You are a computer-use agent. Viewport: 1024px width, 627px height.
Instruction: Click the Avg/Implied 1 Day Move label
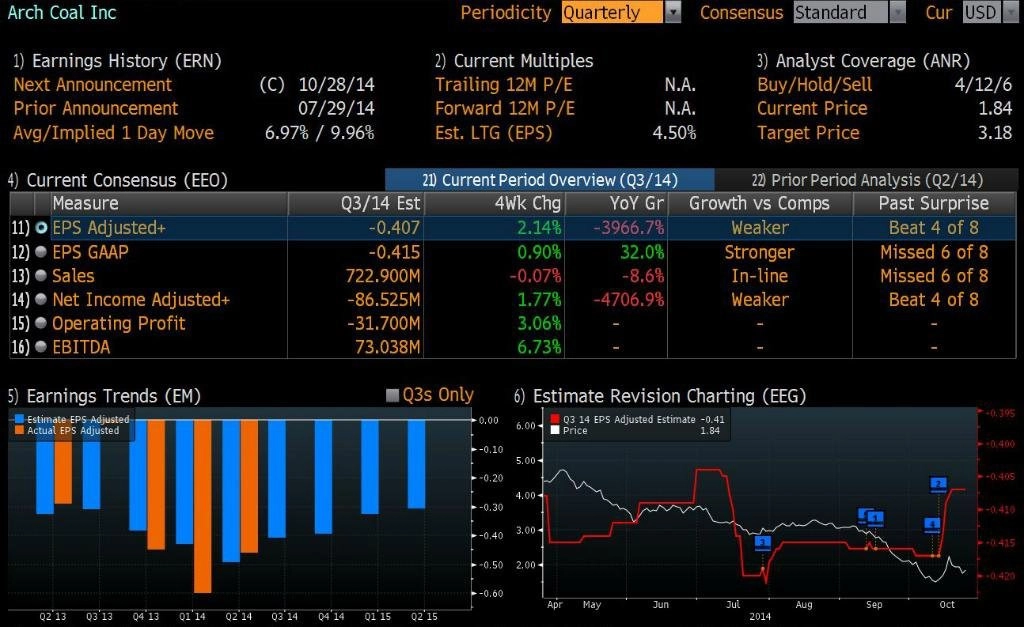pyautogui.click(x=114, y=133)
